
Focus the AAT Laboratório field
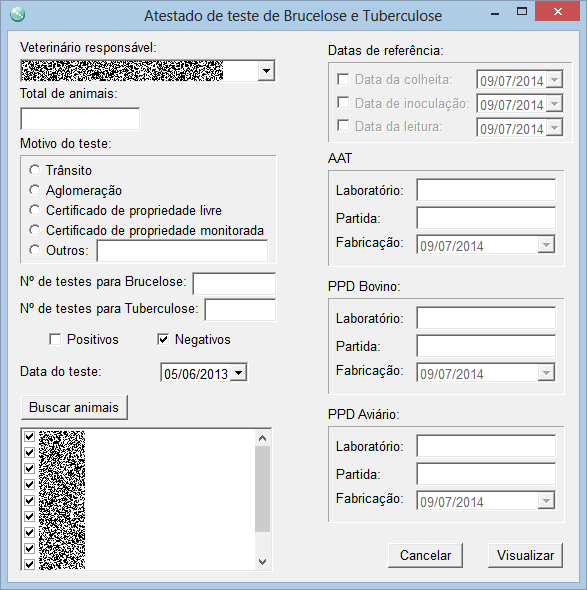coord(486,190)
